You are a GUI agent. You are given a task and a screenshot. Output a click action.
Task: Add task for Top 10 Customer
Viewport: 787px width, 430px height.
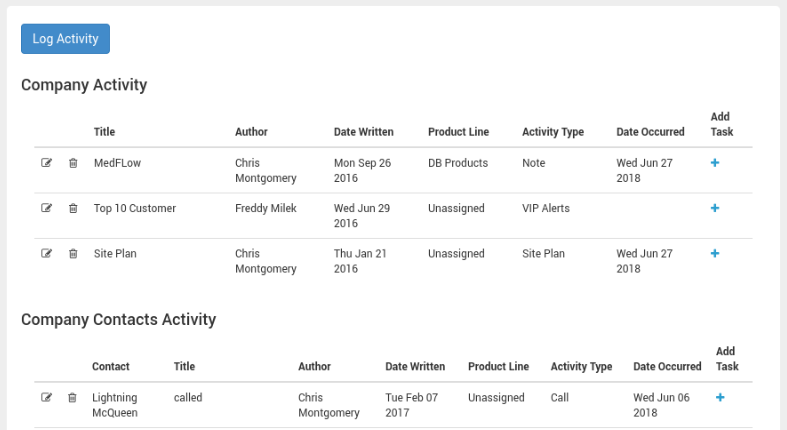(x=715, y=208)
